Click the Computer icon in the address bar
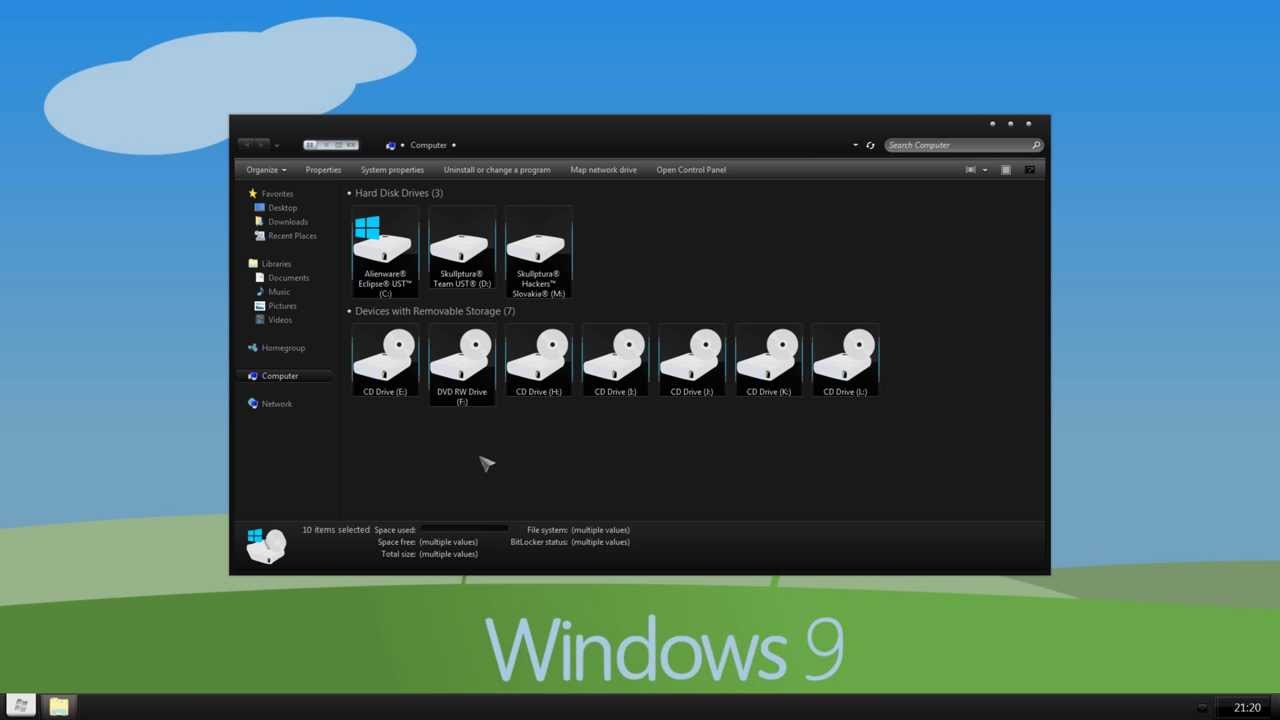Screen dimensions: 1280x720 [391, 145]
